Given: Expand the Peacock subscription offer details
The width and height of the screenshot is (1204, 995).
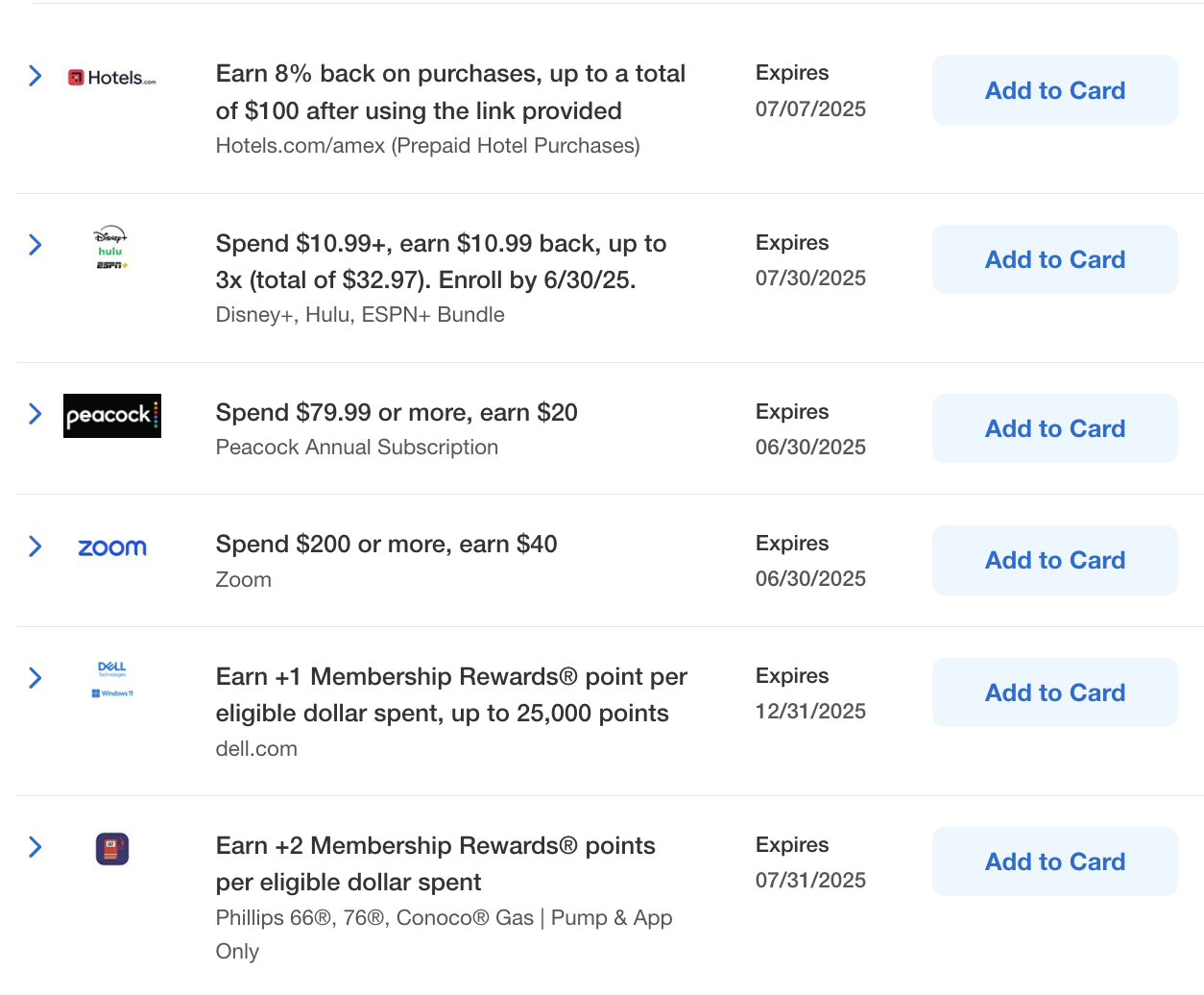Looking at the screenshot, I should point(35,414).
